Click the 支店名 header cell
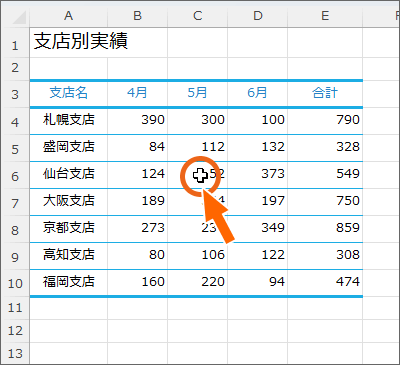This screenshot has height=365, width=400. pos(69,93)
